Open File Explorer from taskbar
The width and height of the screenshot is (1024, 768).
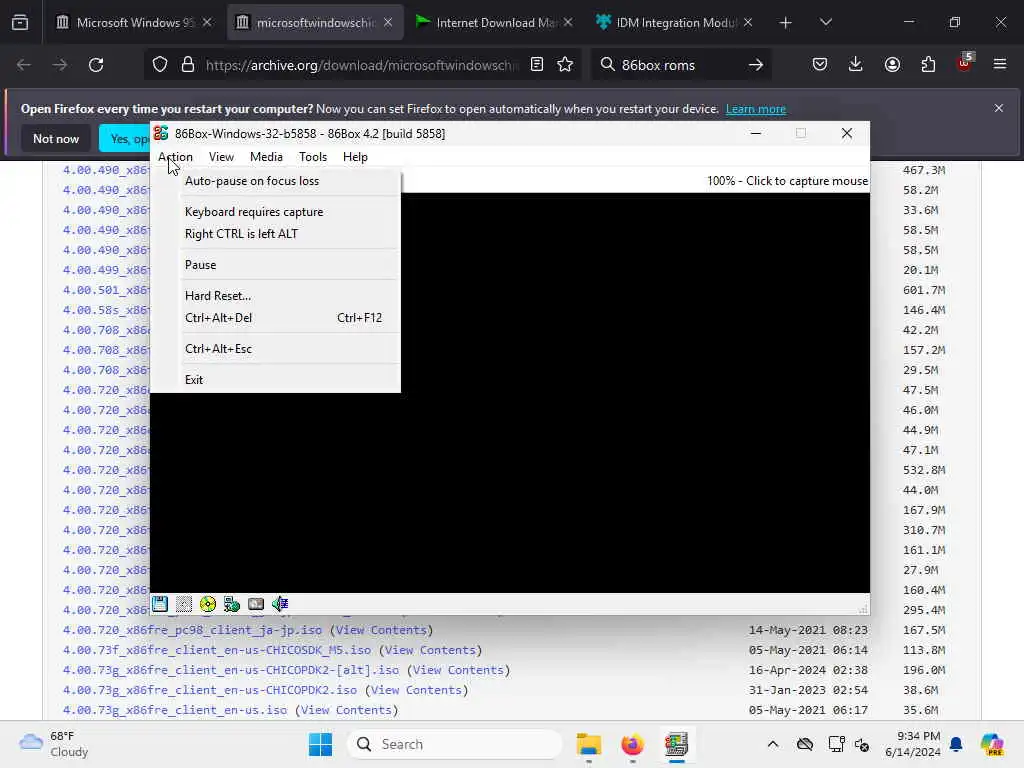pyautogui.click(x=588, y=744)
